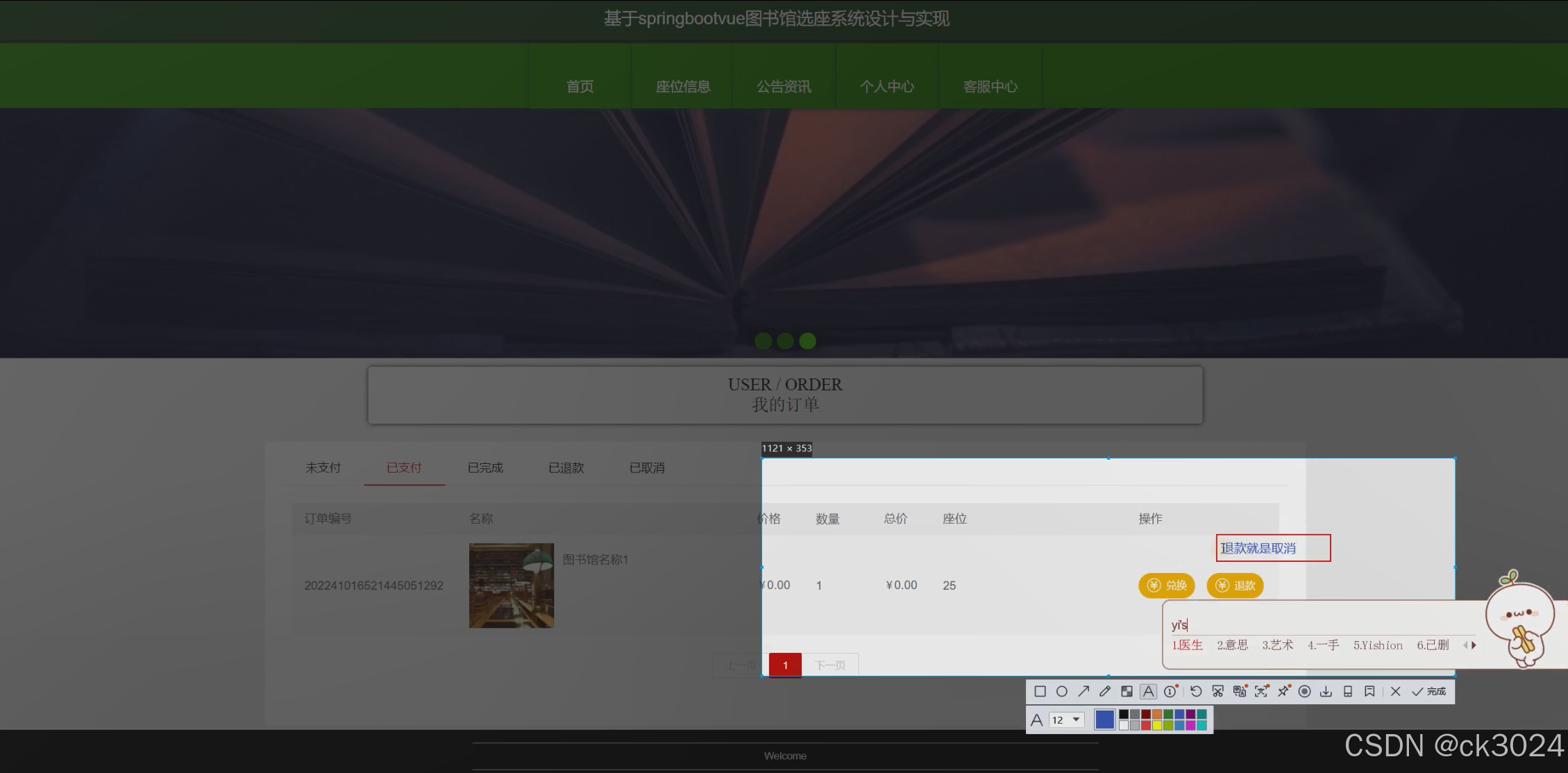Select the arrow drawing tool

coord(1084,691)
